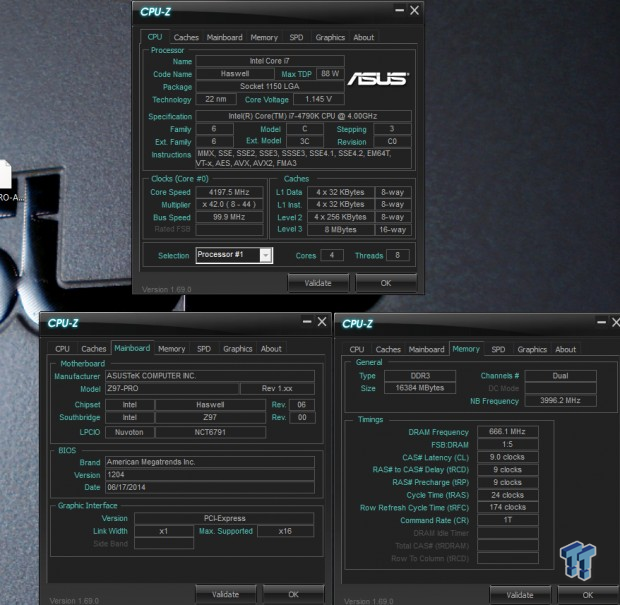Open About tab in Memory window
The height and width of the screenshot is (605, 620).
point(565,350)
